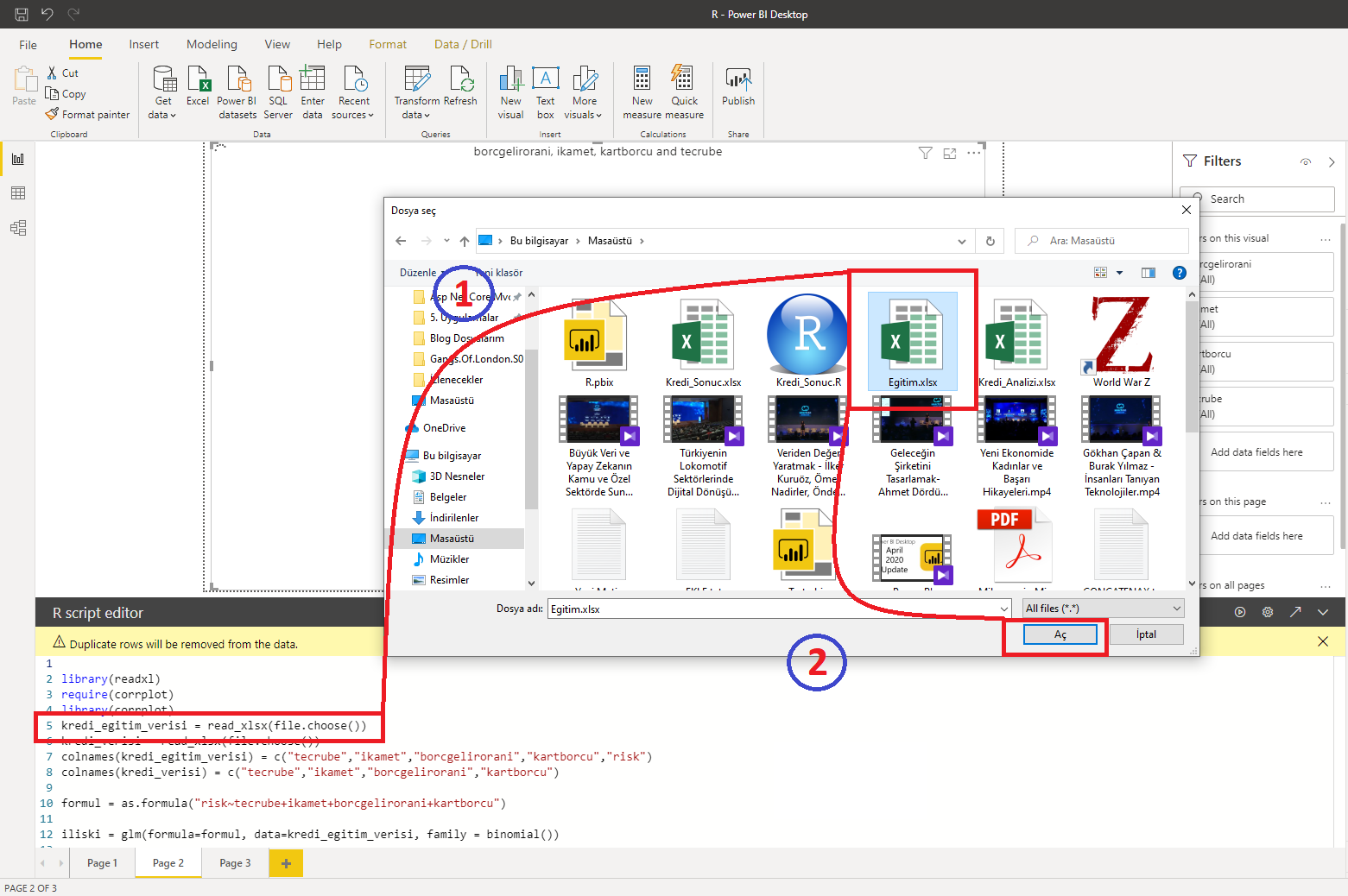Screen dimensions: 1348x896
Task: Open the file type filter dropdown
Action: 1103,609
